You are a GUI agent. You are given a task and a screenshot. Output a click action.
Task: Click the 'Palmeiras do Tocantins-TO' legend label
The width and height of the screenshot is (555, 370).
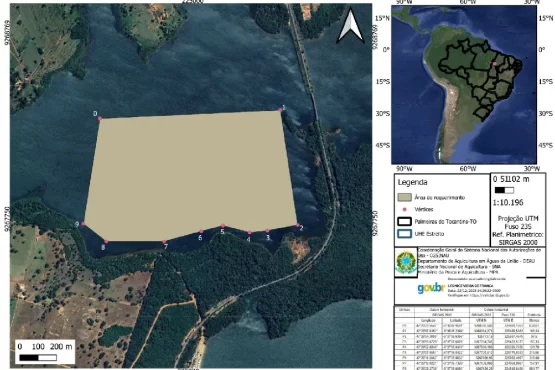pyautogui.click(x=446, y=222)
